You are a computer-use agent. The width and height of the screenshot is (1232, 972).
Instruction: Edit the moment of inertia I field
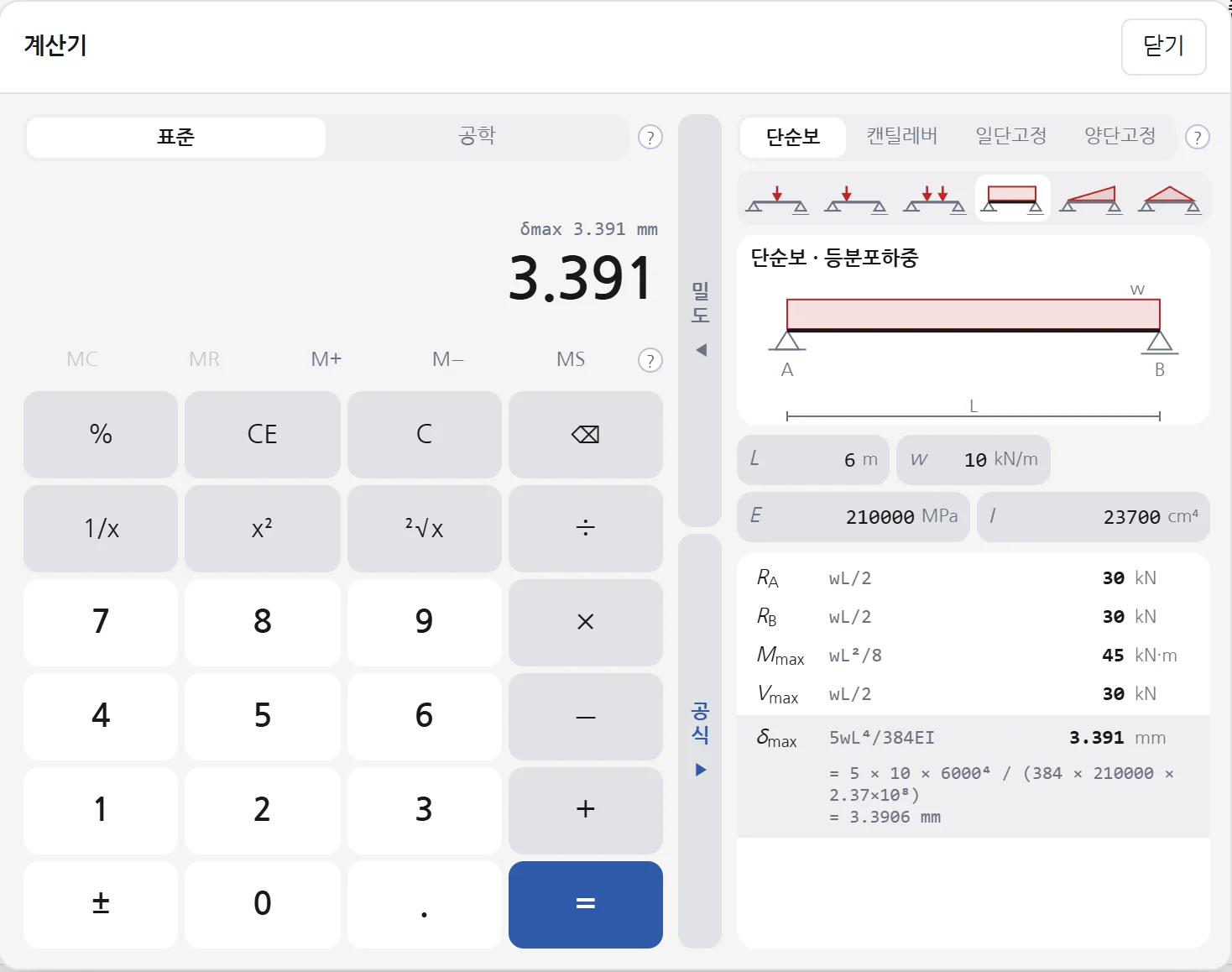coord(1094,516)
